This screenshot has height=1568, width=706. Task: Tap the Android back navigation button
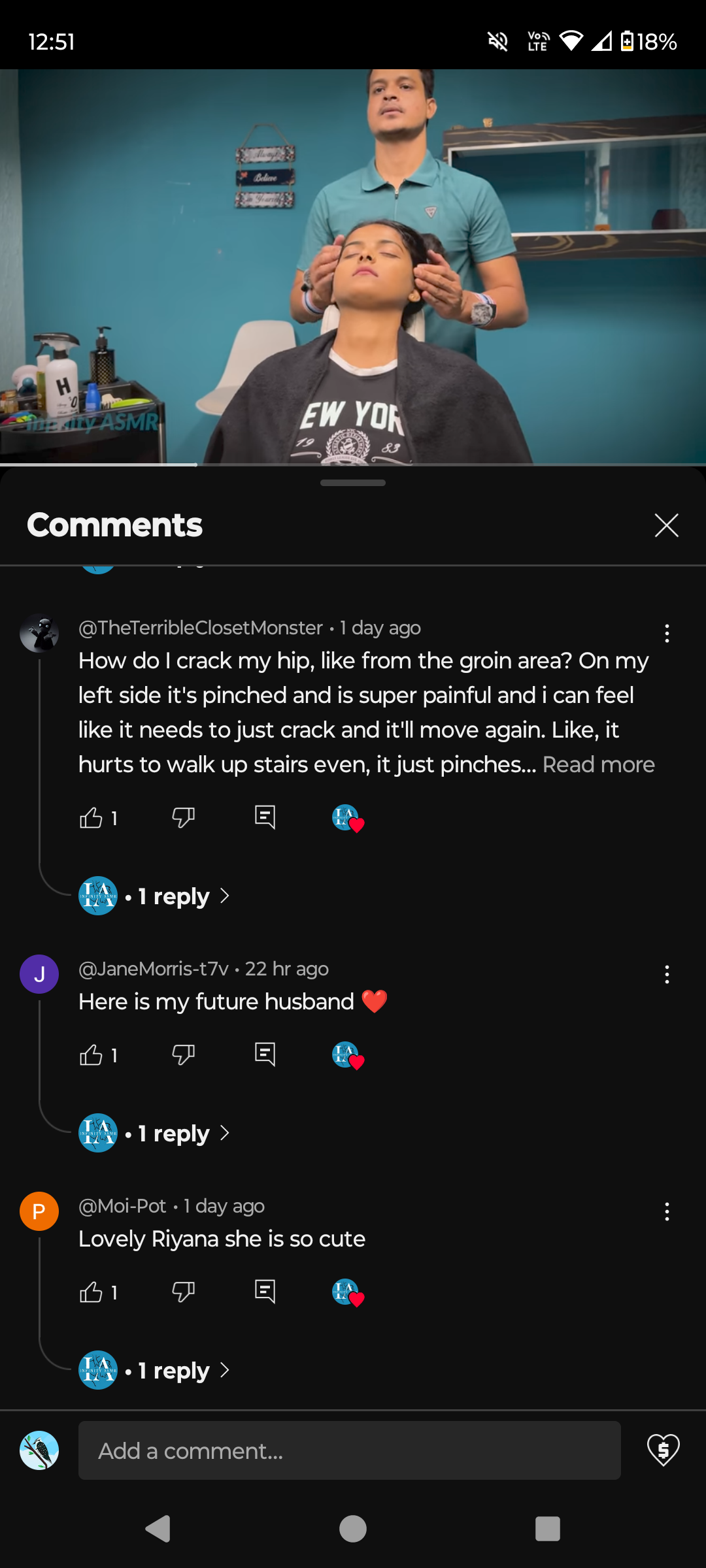point(158,1529)
